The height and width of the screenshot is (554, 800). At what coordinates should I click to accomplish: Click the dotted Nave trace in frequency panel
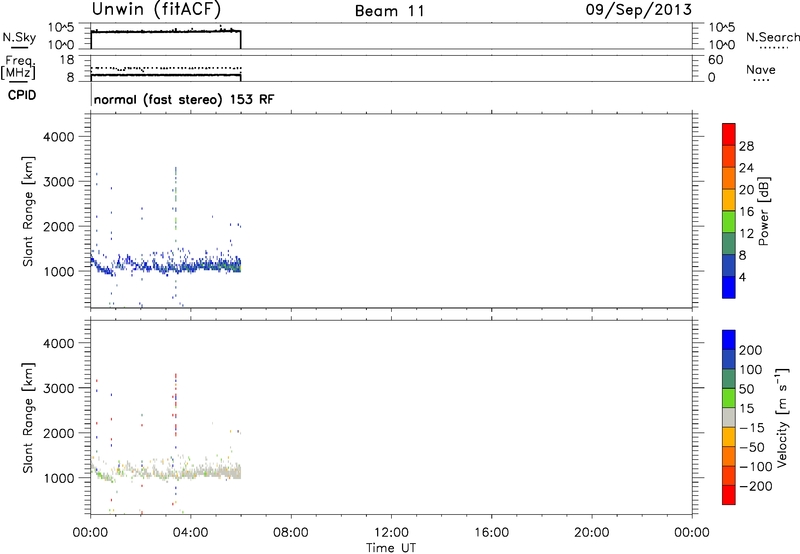click(166, 68)
